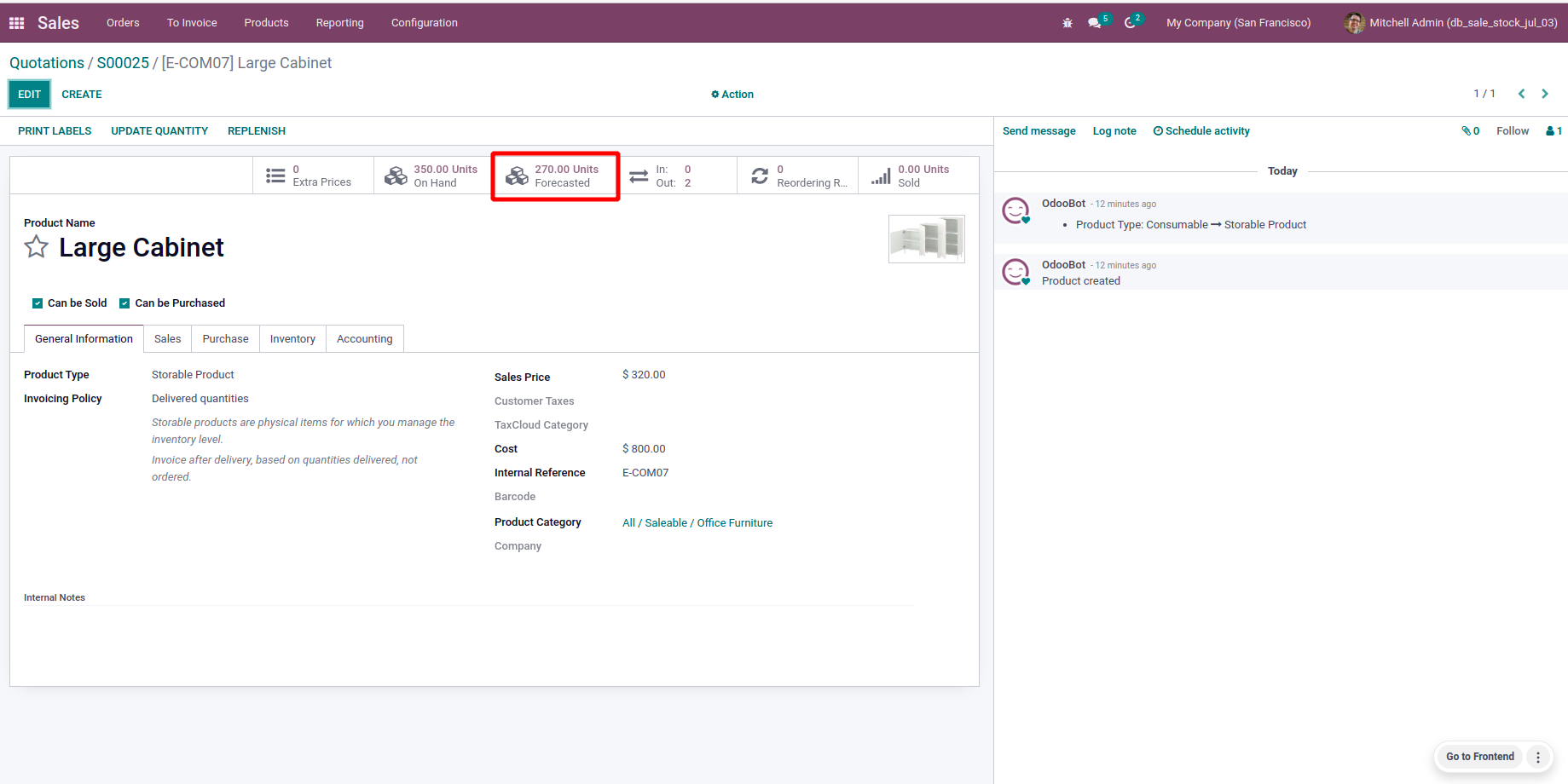Viewport: 1568px width, 784px height.
Task: Click the EDIT button
Action: pos(30,95)
